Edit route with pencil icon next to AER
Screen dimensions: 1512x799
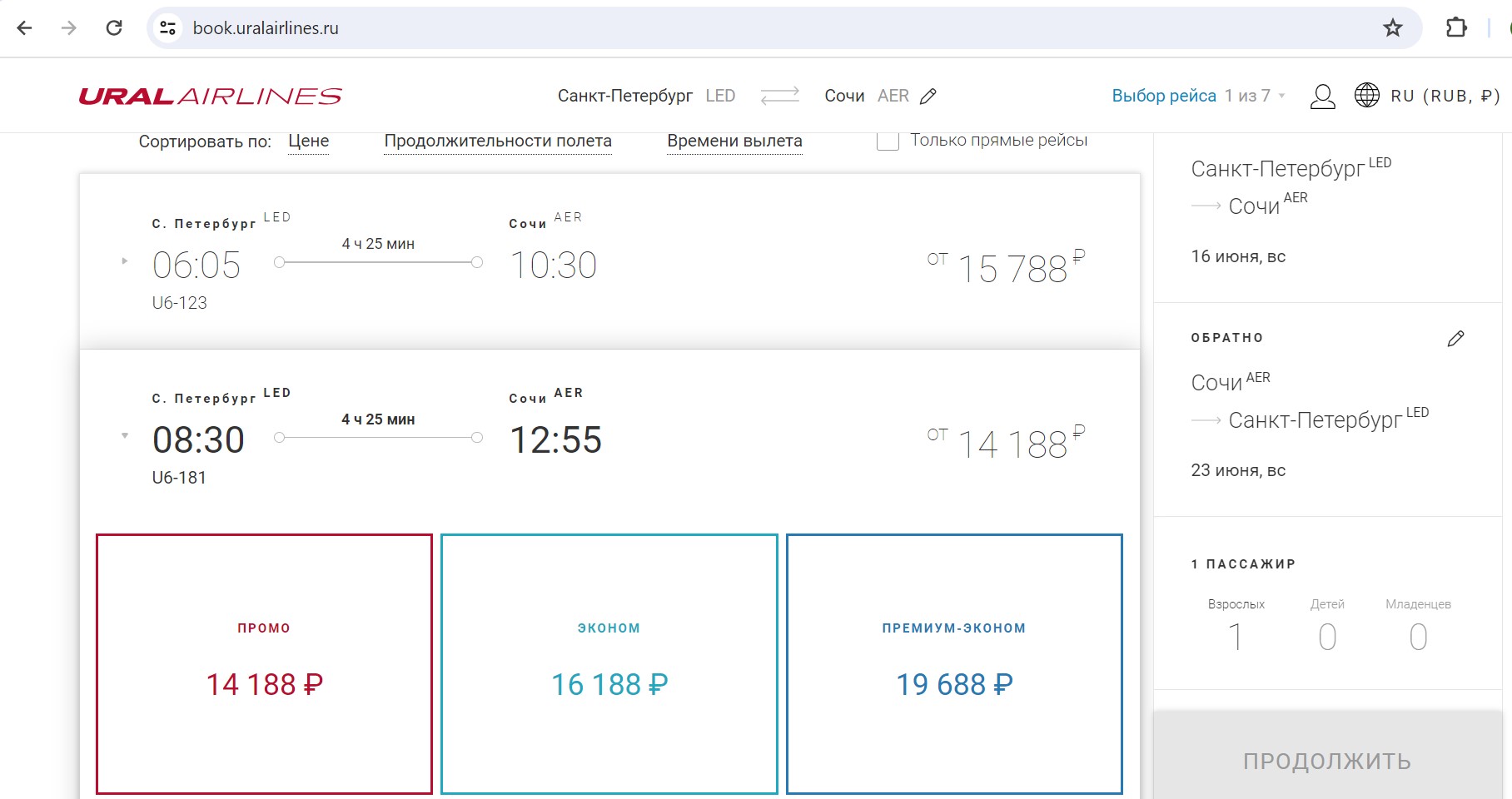(x=928, y=97)
